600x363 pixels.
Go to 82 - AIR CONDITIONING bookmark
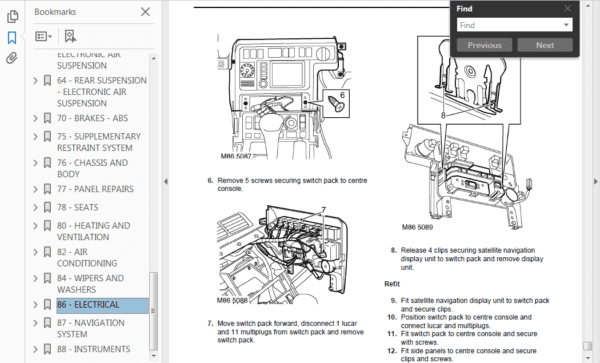click(x=87, y=257)
